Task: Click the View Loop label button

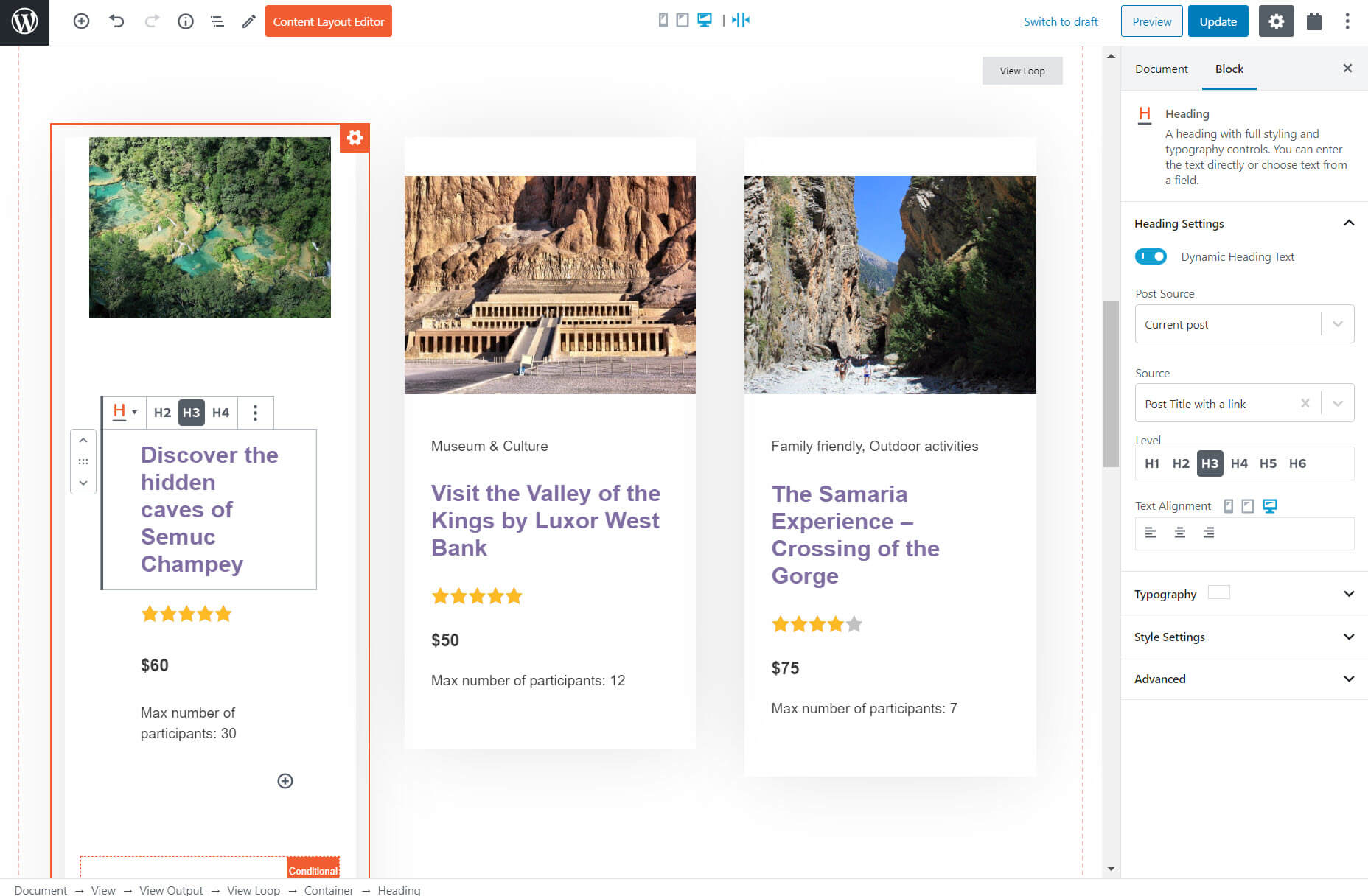Action: (x=1022, y=71)
